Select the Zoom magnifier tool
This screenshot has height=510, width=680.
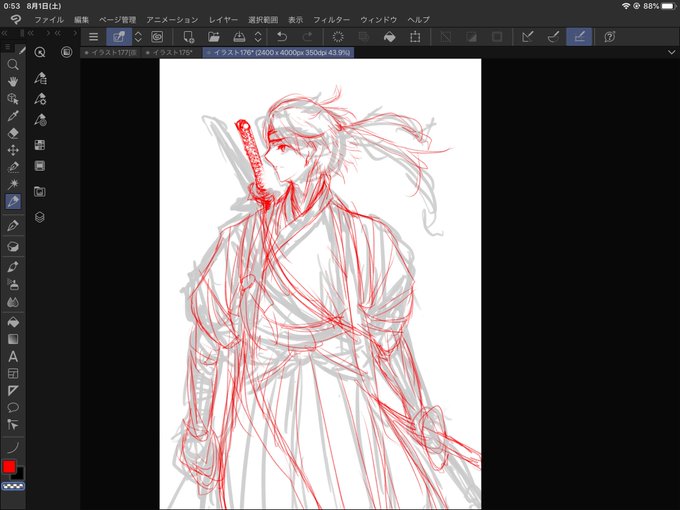pyautogui.click(x=13, y=65)
